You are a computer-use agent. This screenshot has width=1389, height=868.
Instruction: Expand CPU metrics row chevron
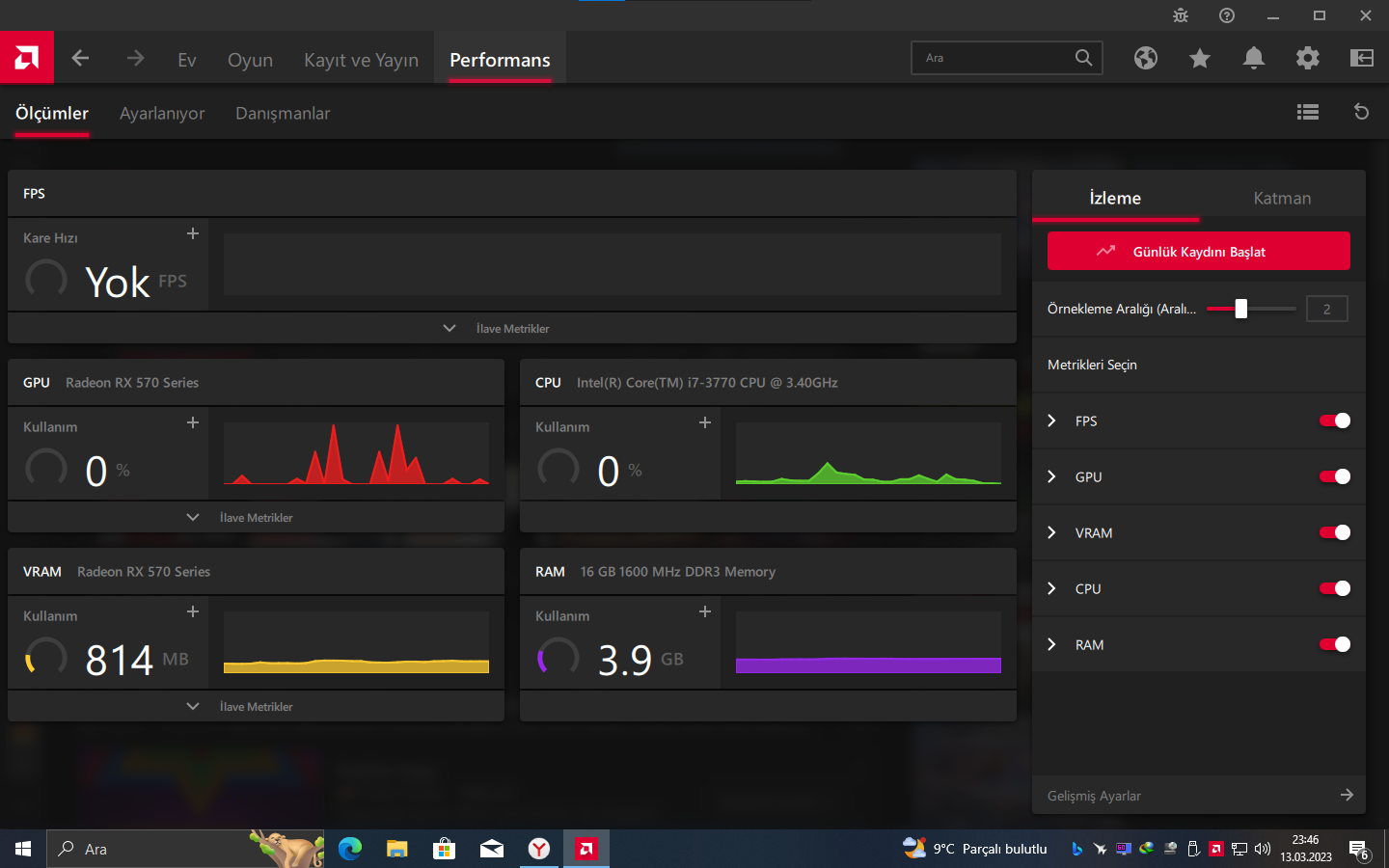tap(1052, 588)
